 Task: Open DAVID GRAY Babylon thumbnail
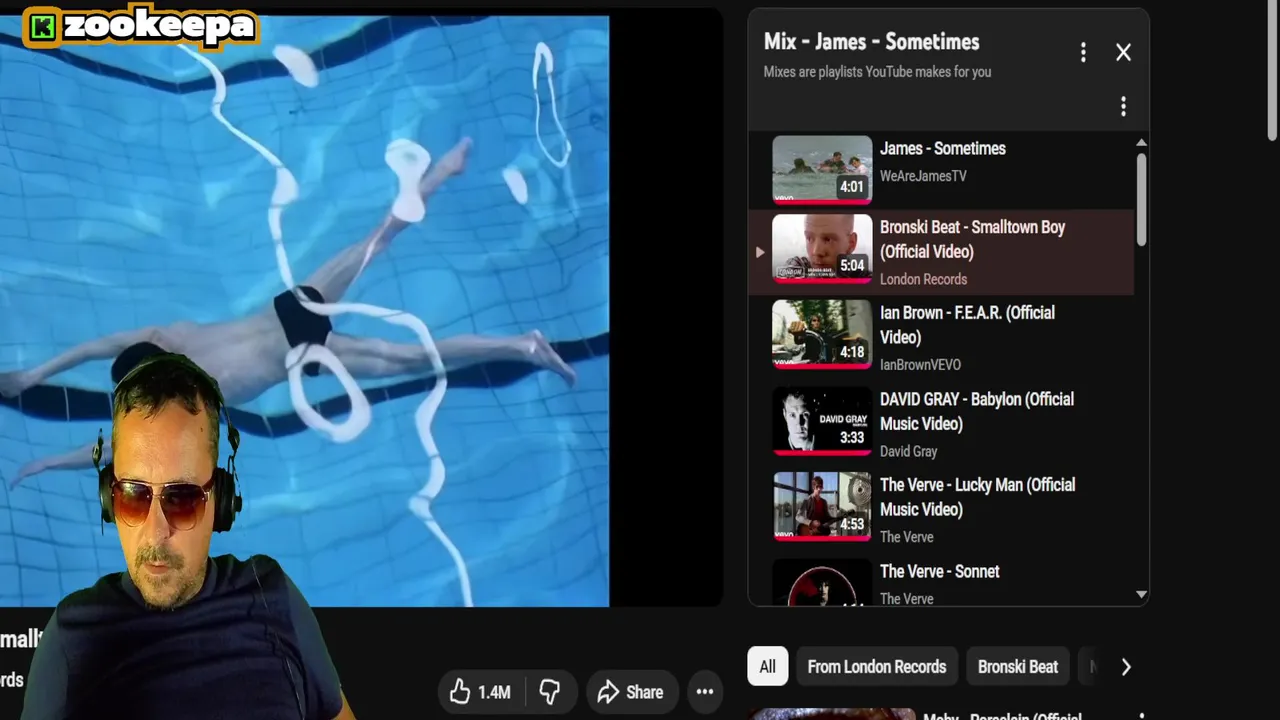(x=822, y=421)
